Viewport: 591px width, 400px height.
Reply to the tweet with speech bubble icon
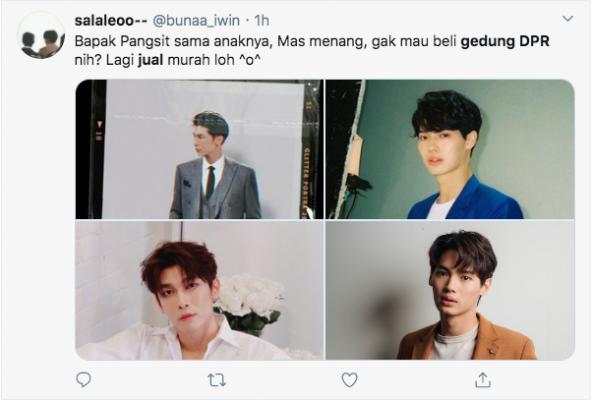(x=83, y=380)
